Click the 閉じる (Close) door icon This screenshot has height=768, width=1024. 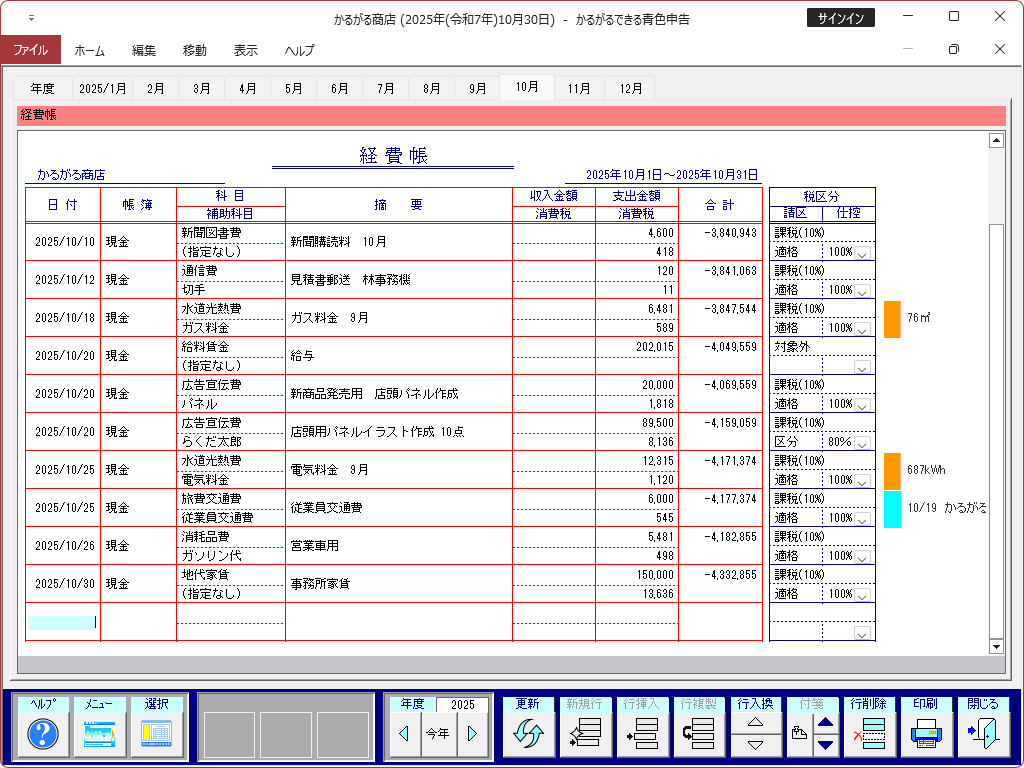tap(982, 734)
